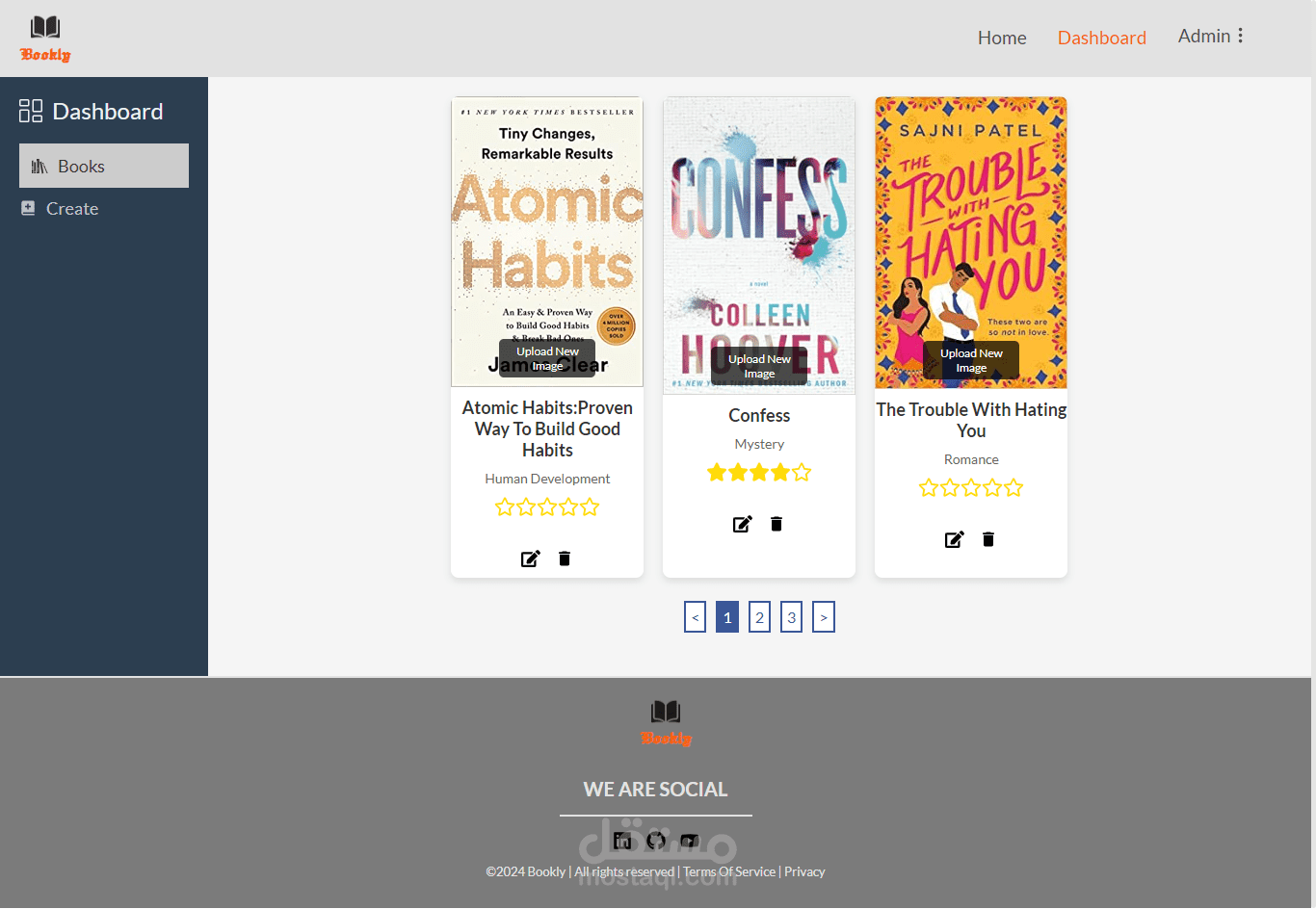This screenshot has width=1316, height=909.
Task: Open the Admin three-dot menu
Action: pos(1240,36)
